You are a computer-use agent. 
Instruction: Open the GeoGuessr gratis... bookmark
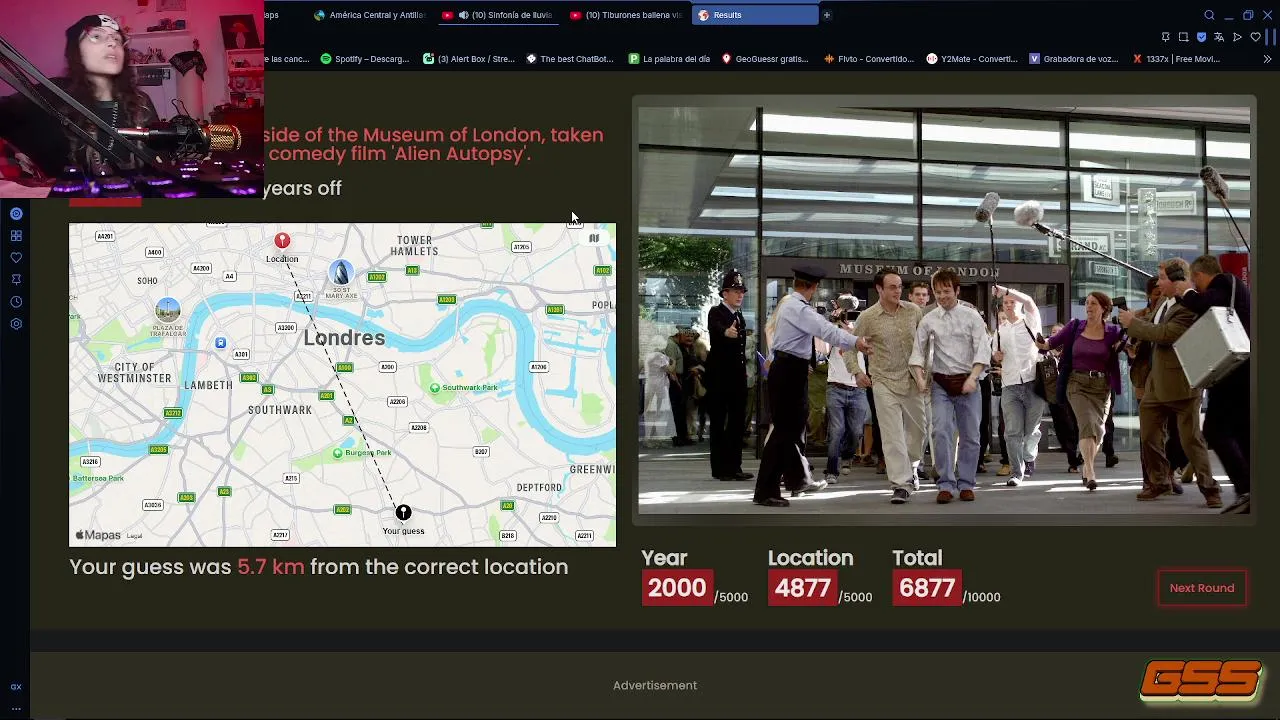764,59
